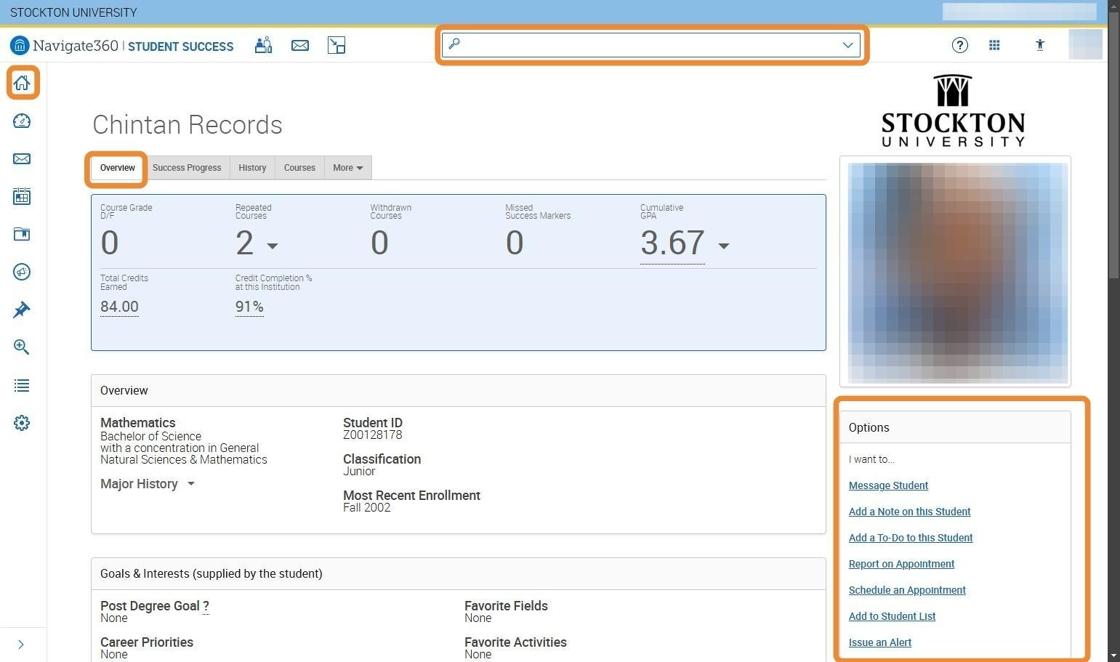The image size is (1120, 662).
Task: Click Add a To-Do to this Student
Action: click(x=911, y=538)
